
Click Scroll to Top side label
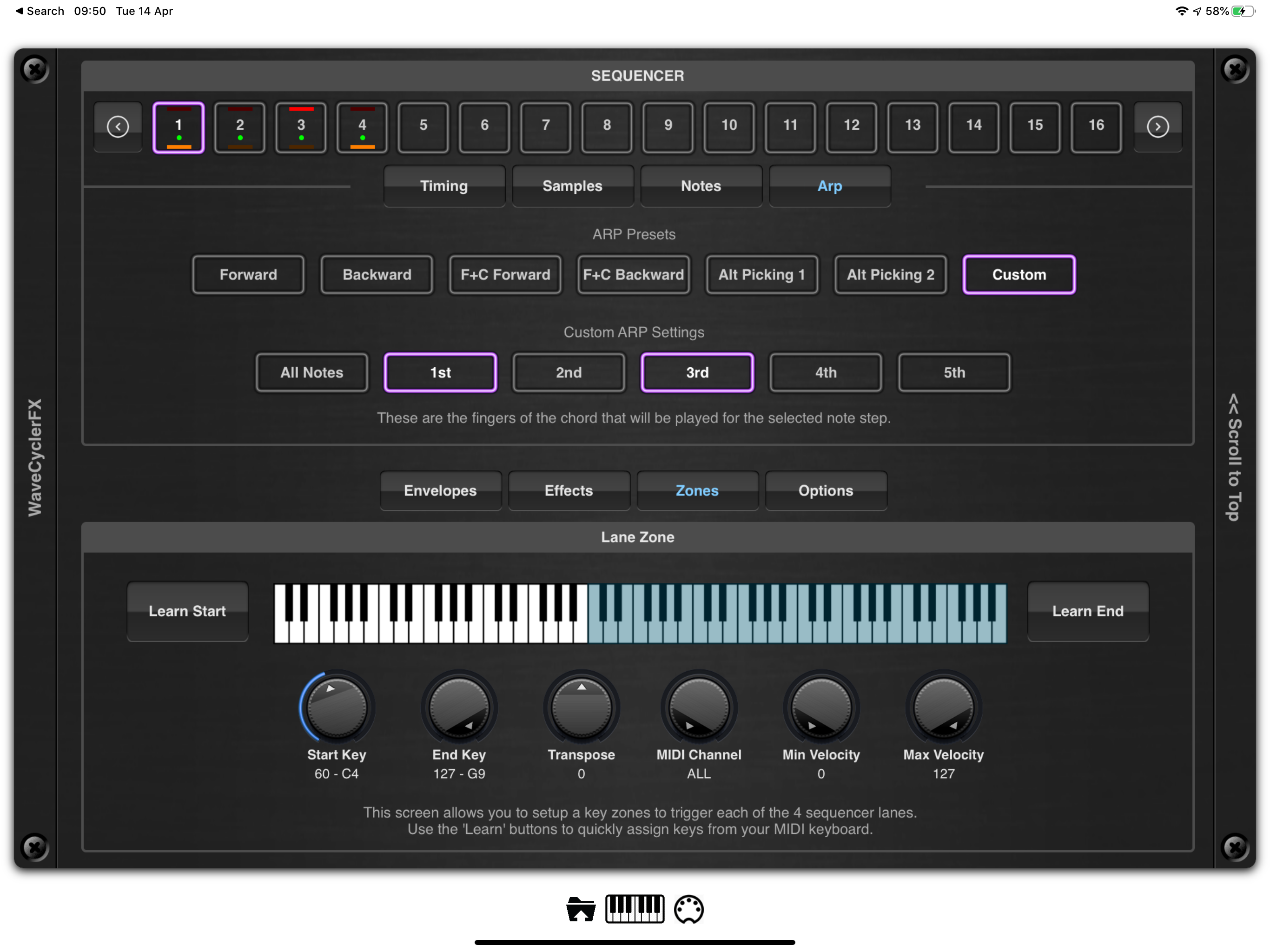1234,456
